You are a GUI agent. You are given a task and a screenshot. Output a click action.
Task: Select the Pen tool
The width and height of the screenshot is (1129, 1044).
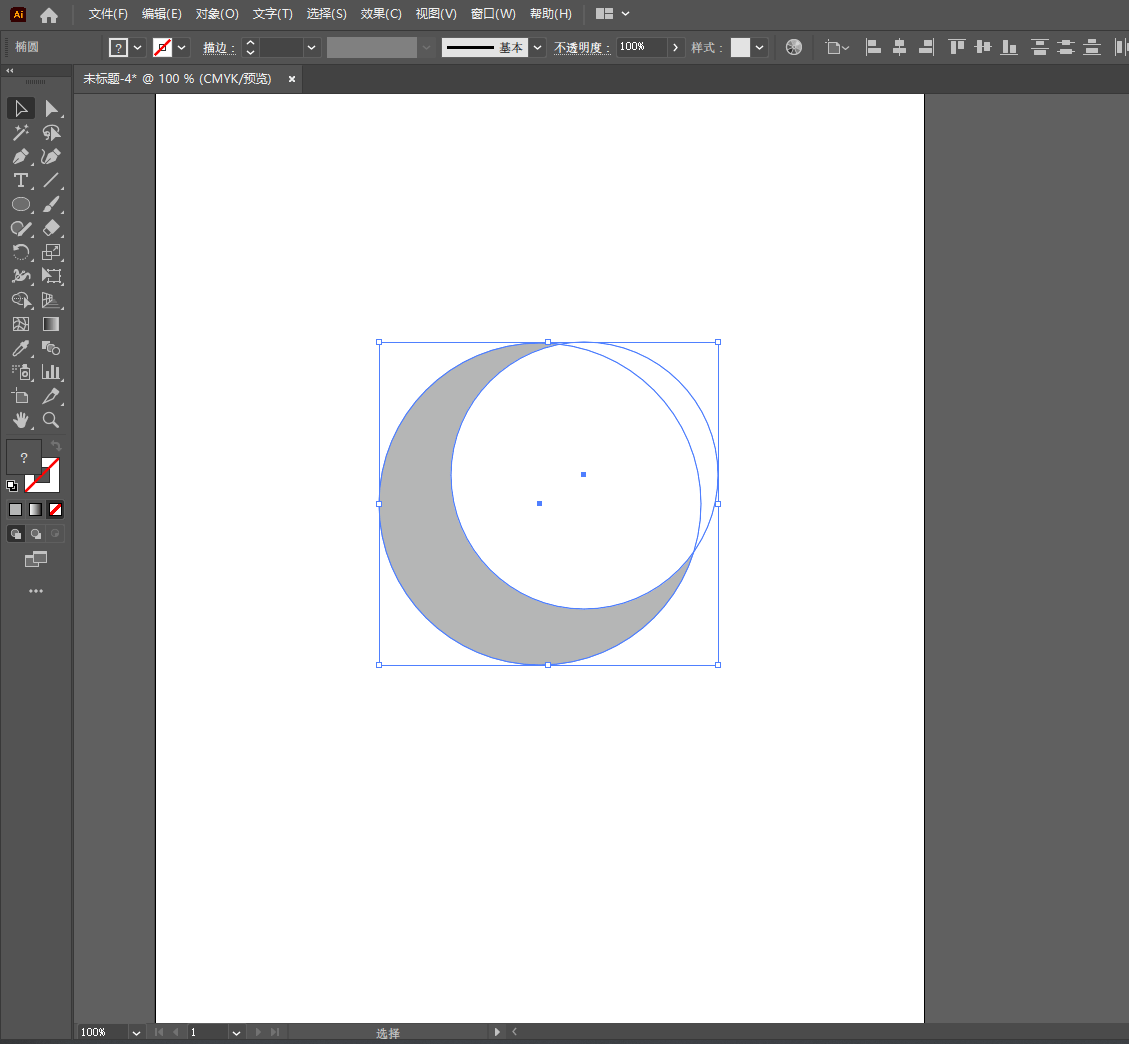(21, 156)
